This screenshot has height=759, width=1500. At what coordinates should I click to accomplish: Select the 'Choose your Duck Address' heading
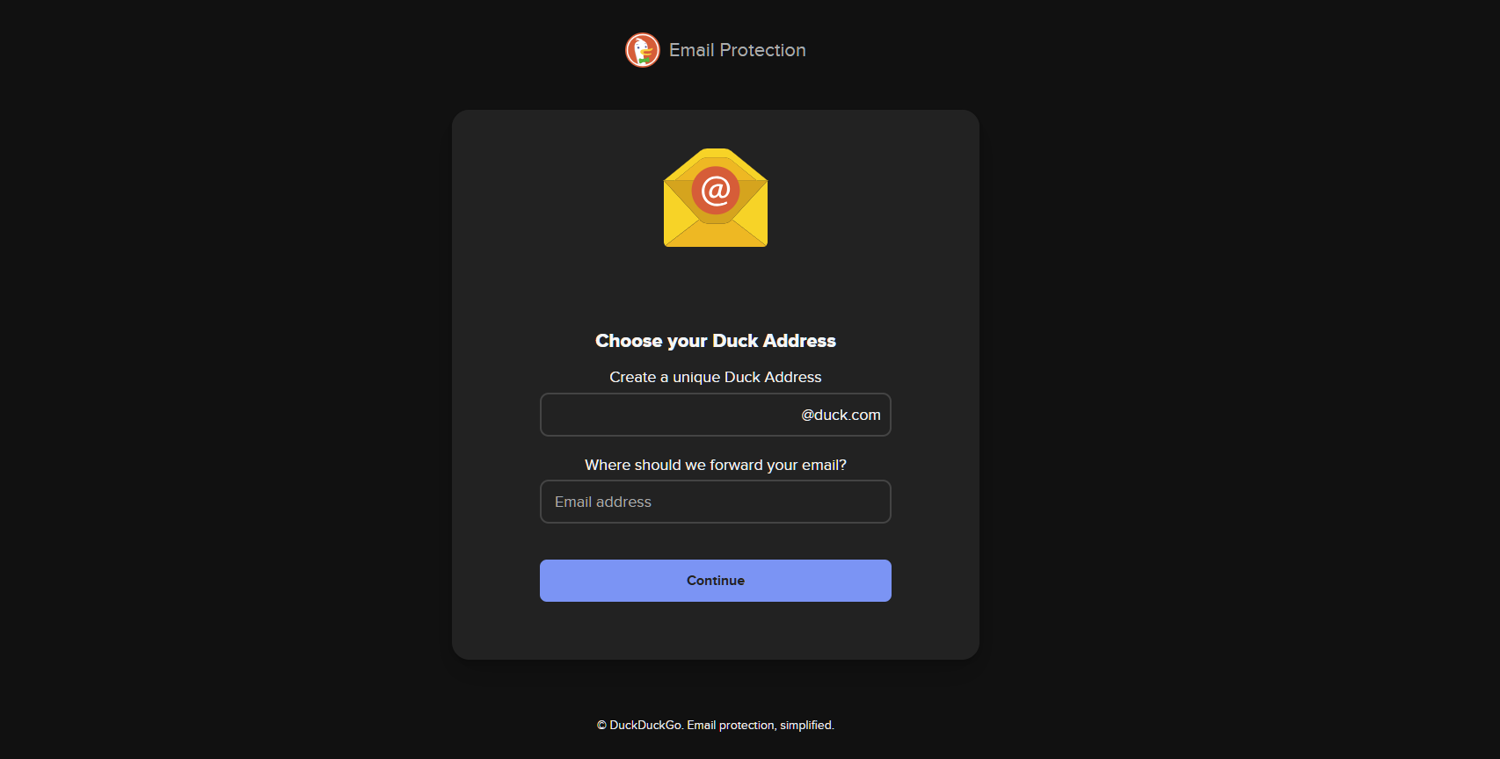coord(716,341)
